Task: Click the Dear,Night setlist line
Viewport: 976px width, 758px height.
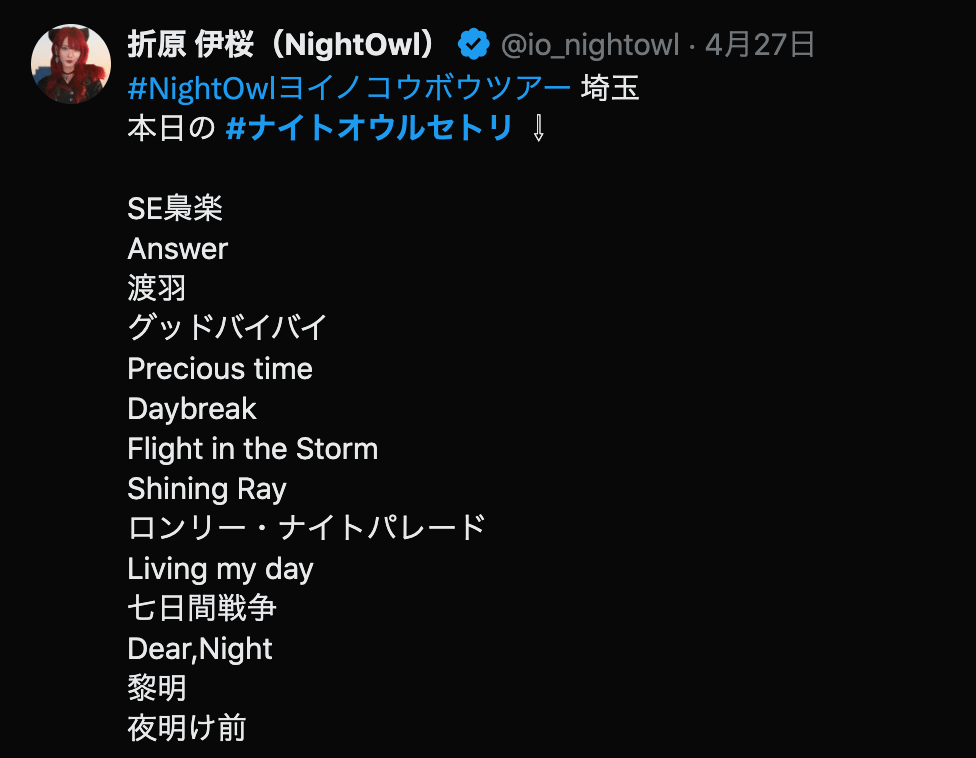Action: 200,649
